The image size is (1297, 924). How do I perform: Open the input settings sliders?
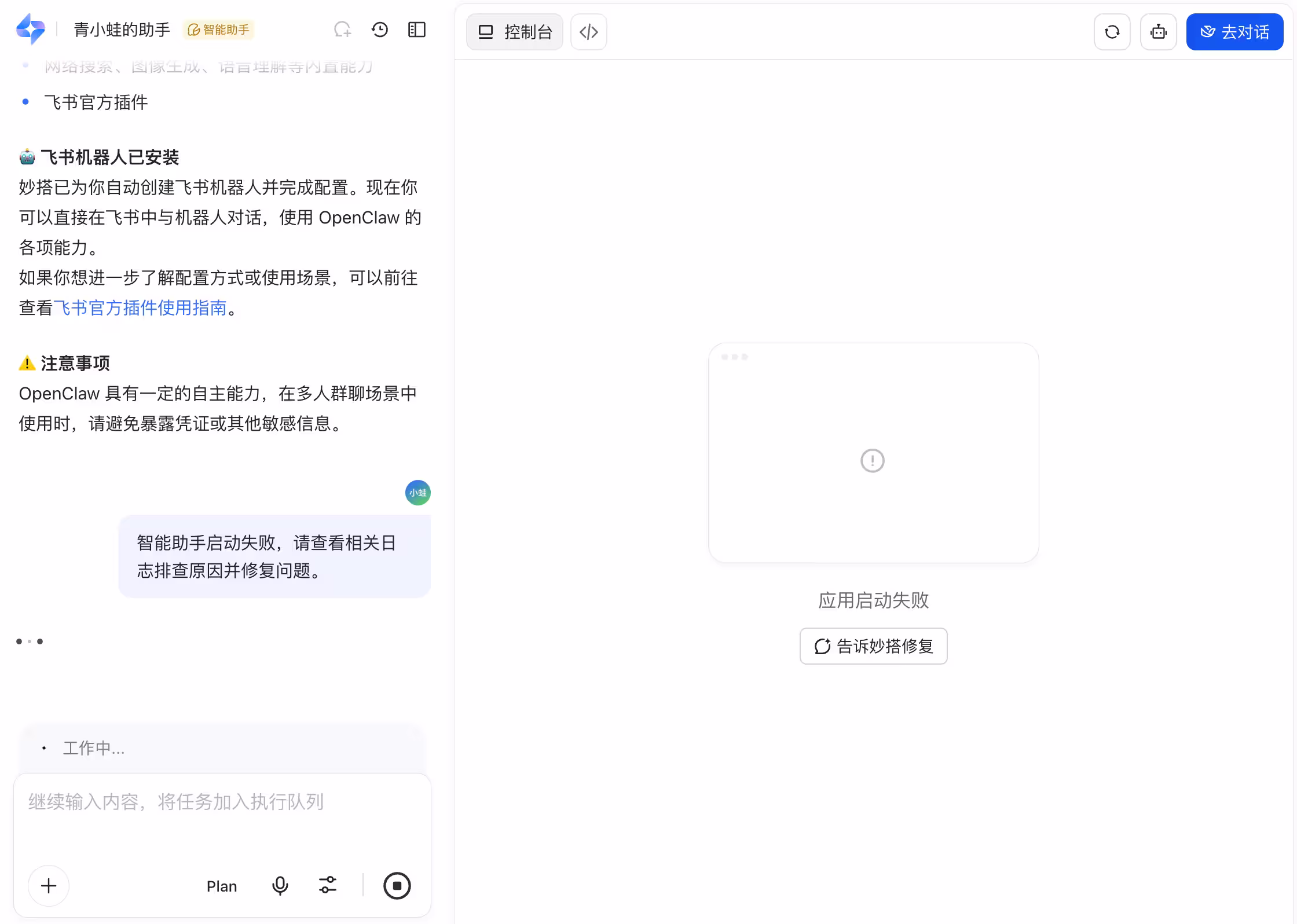tap(328, 885)
